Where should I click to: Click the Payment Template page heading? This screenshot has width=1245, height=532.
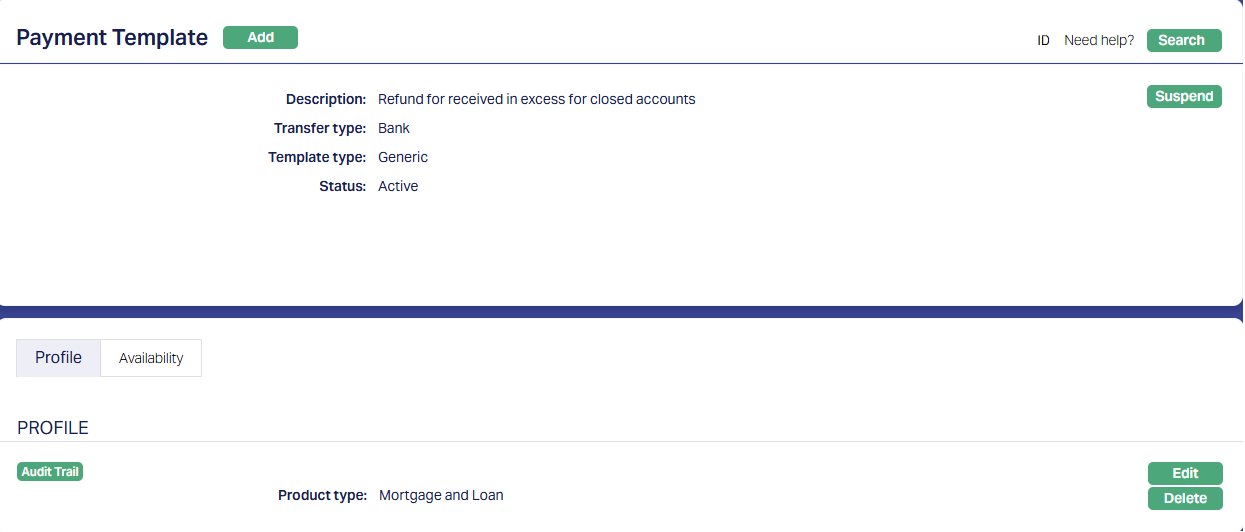click(x=112, y=38)
